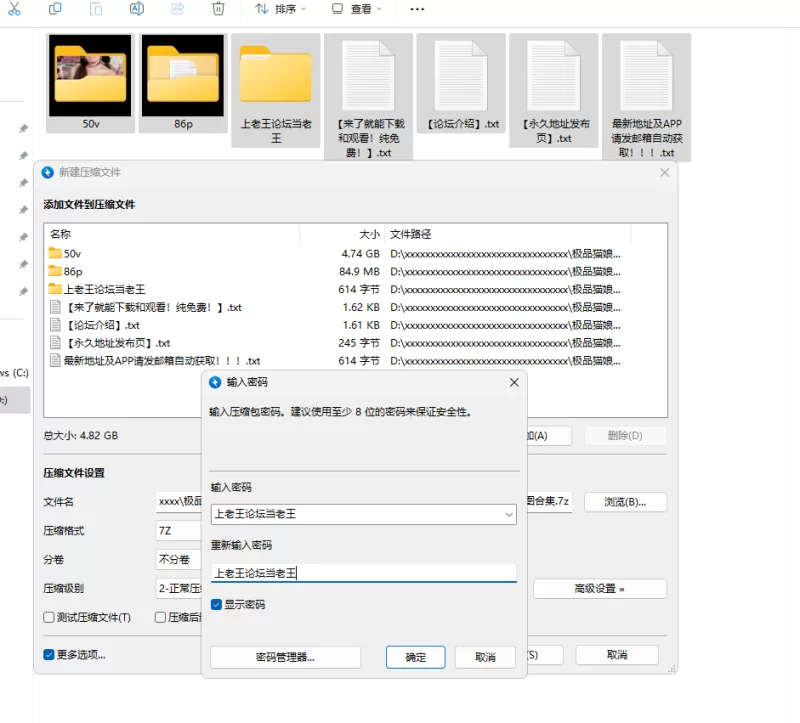Click the Rename icon in Explorer toolbar
This screenshot has height=723, width=800.
[x=137, y=9]
